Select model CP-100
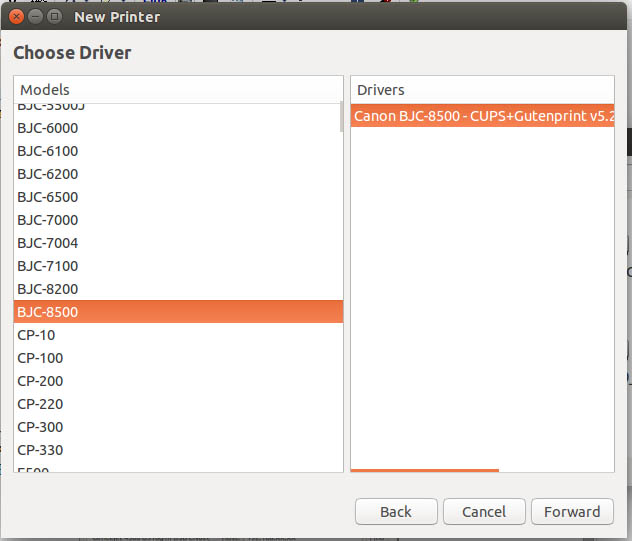632x541 pixels. point(178,358)
